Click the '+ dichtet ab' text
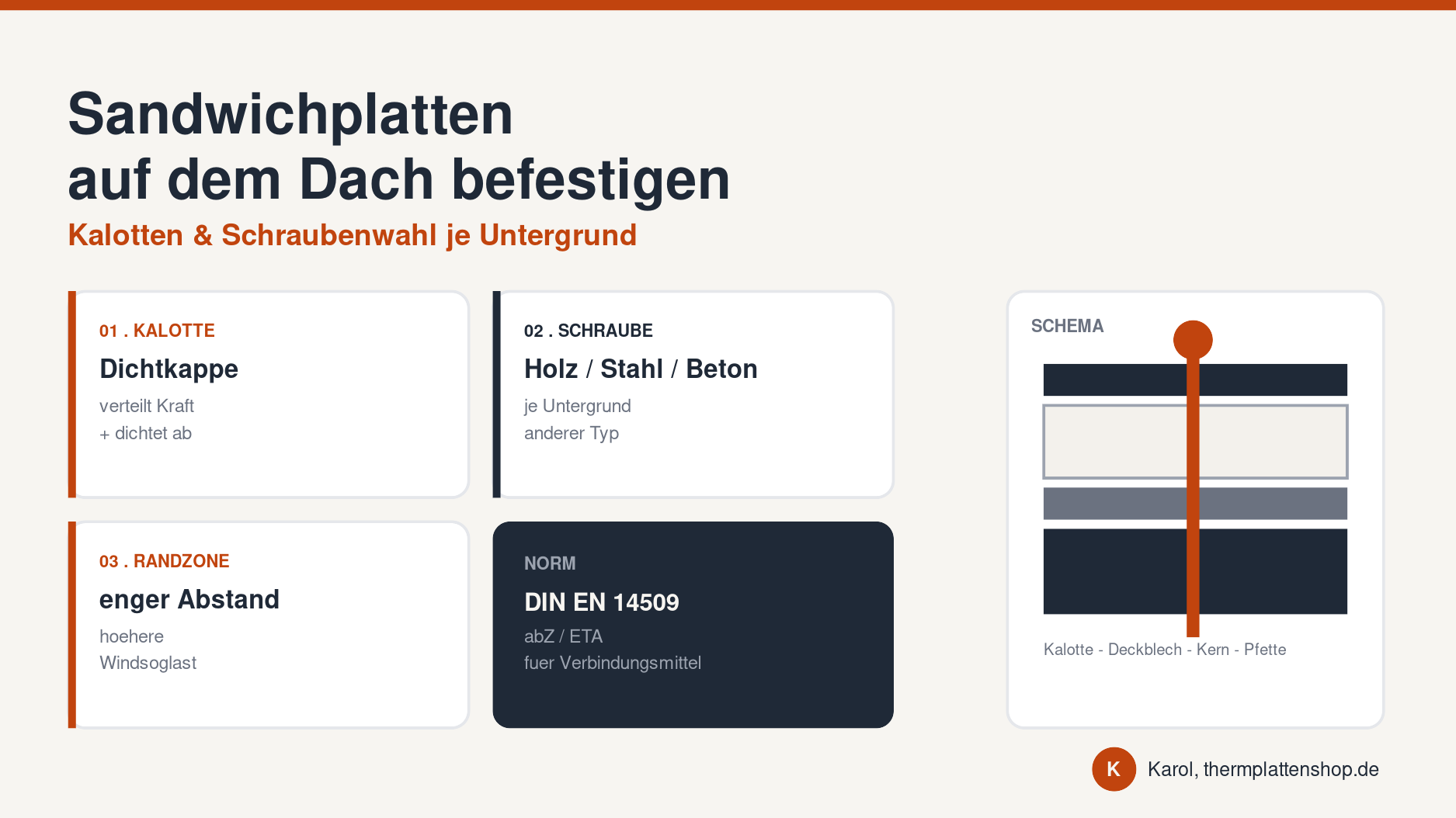Screen dimensions: 1456x818 pyautogui.click(x=145, y=433)
